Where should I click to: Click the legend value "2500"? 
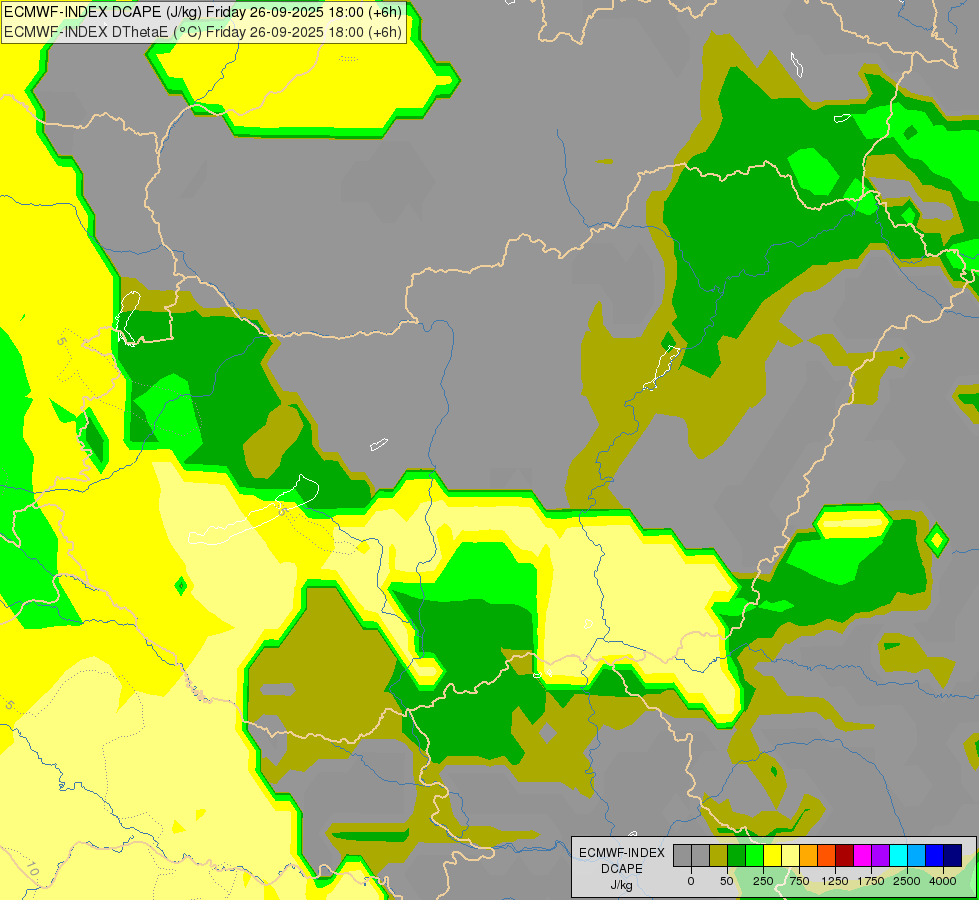(x=907, y=881)
